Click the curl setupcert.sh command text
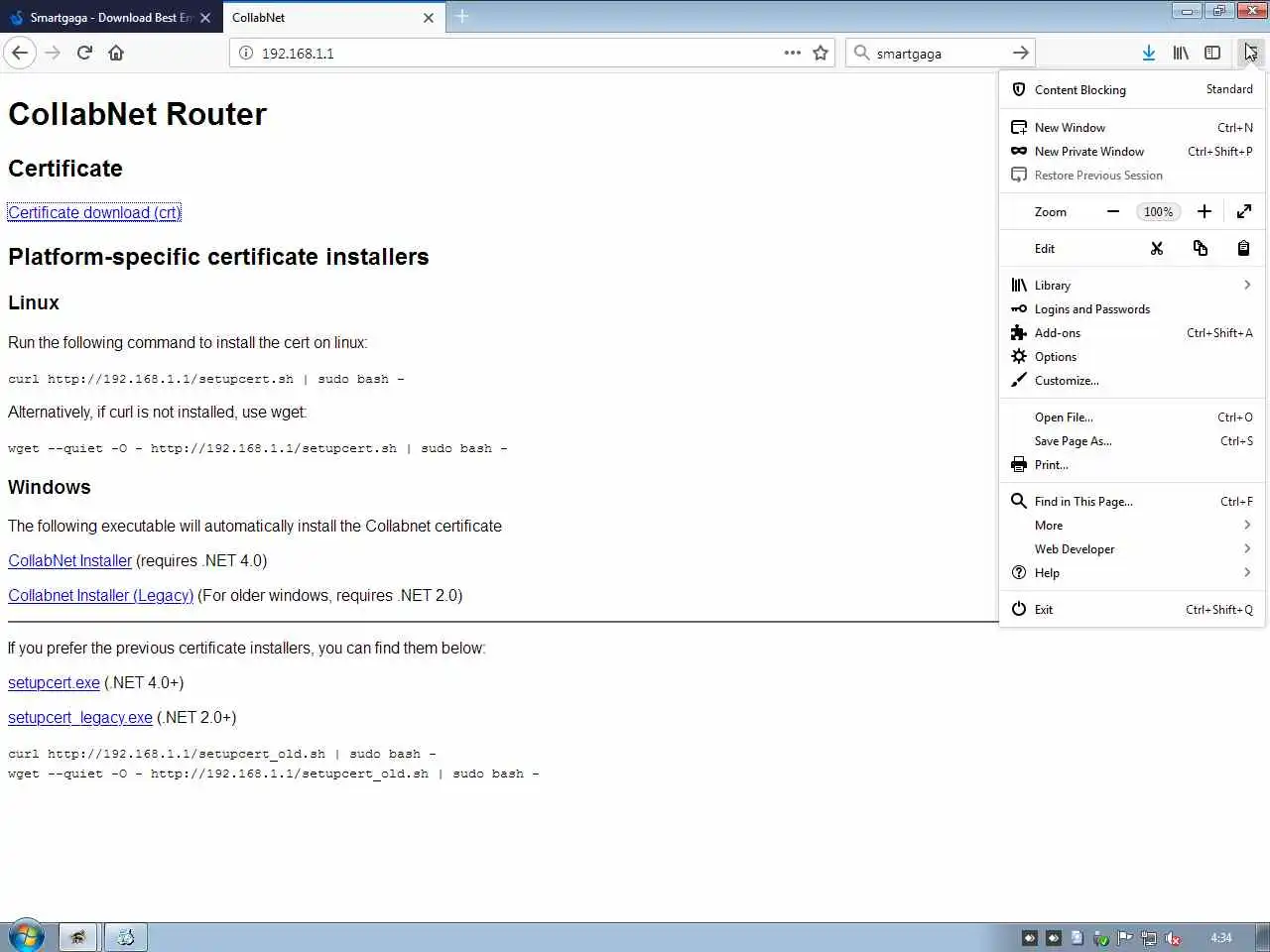The image size is (1270, 952). (206, 379)
